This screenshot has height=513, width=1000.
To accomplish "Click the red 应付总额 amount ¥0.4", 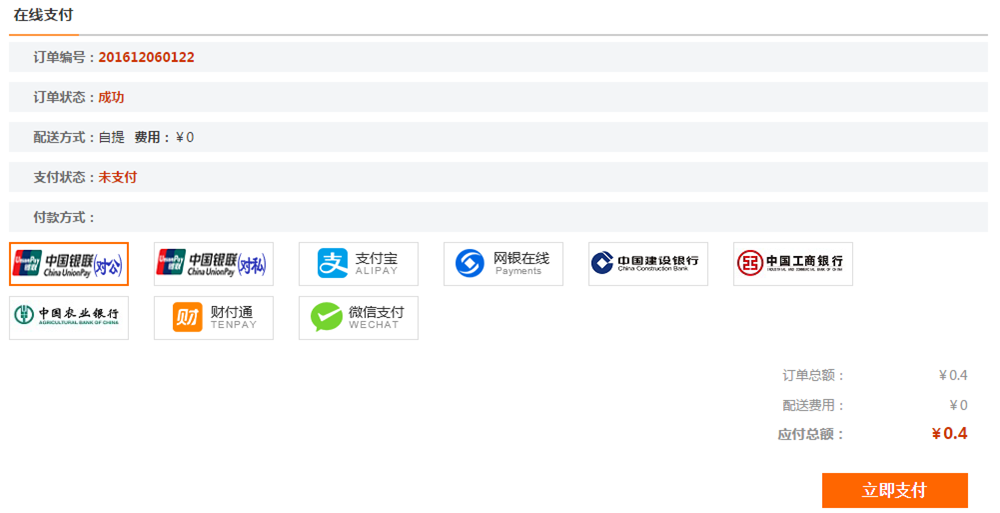I will click(949, 434).
